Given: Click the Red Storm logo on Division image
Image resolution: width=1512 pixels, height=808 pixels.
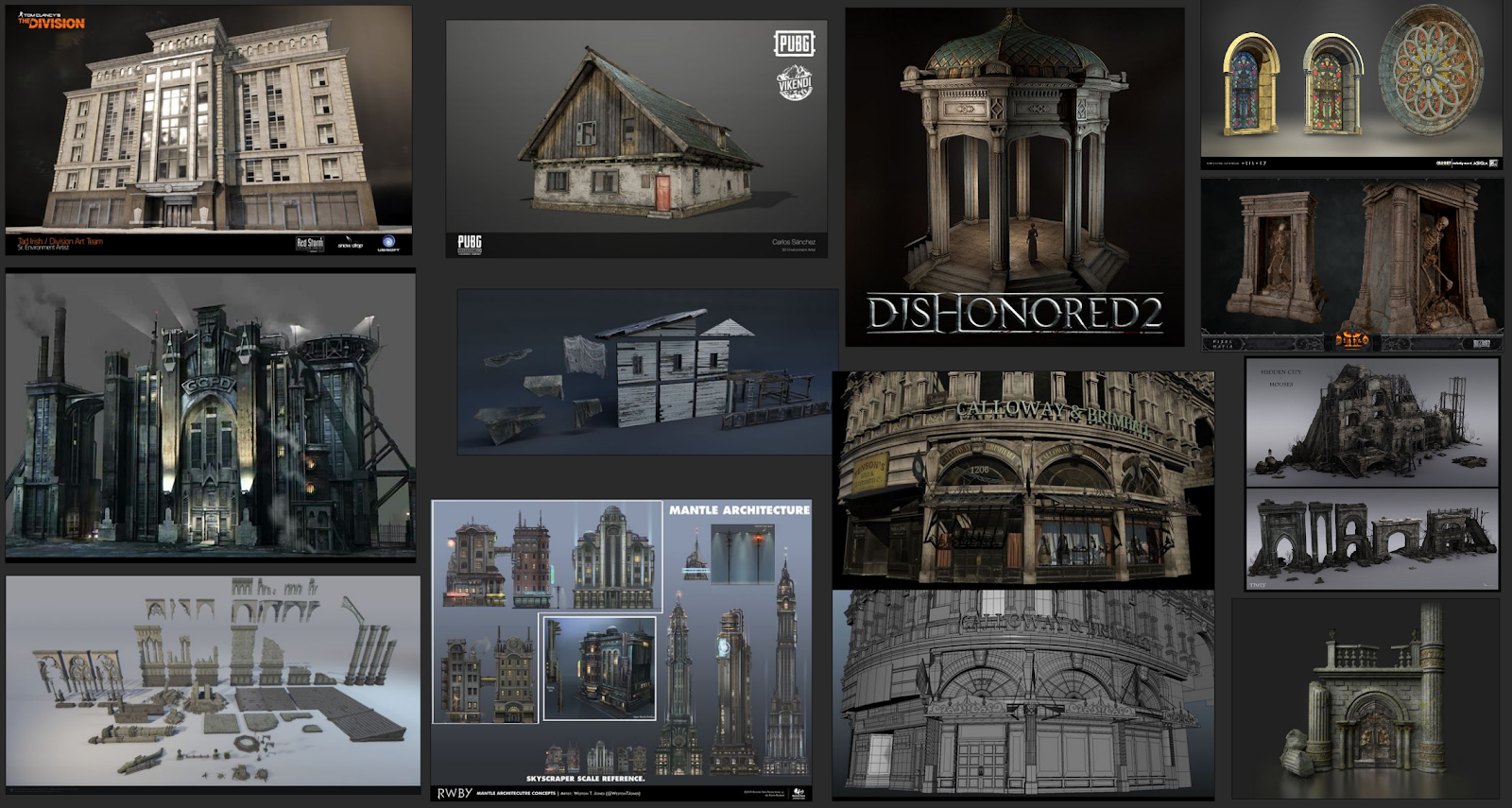Looking at the screenshot, I should (x=310, y=244).
